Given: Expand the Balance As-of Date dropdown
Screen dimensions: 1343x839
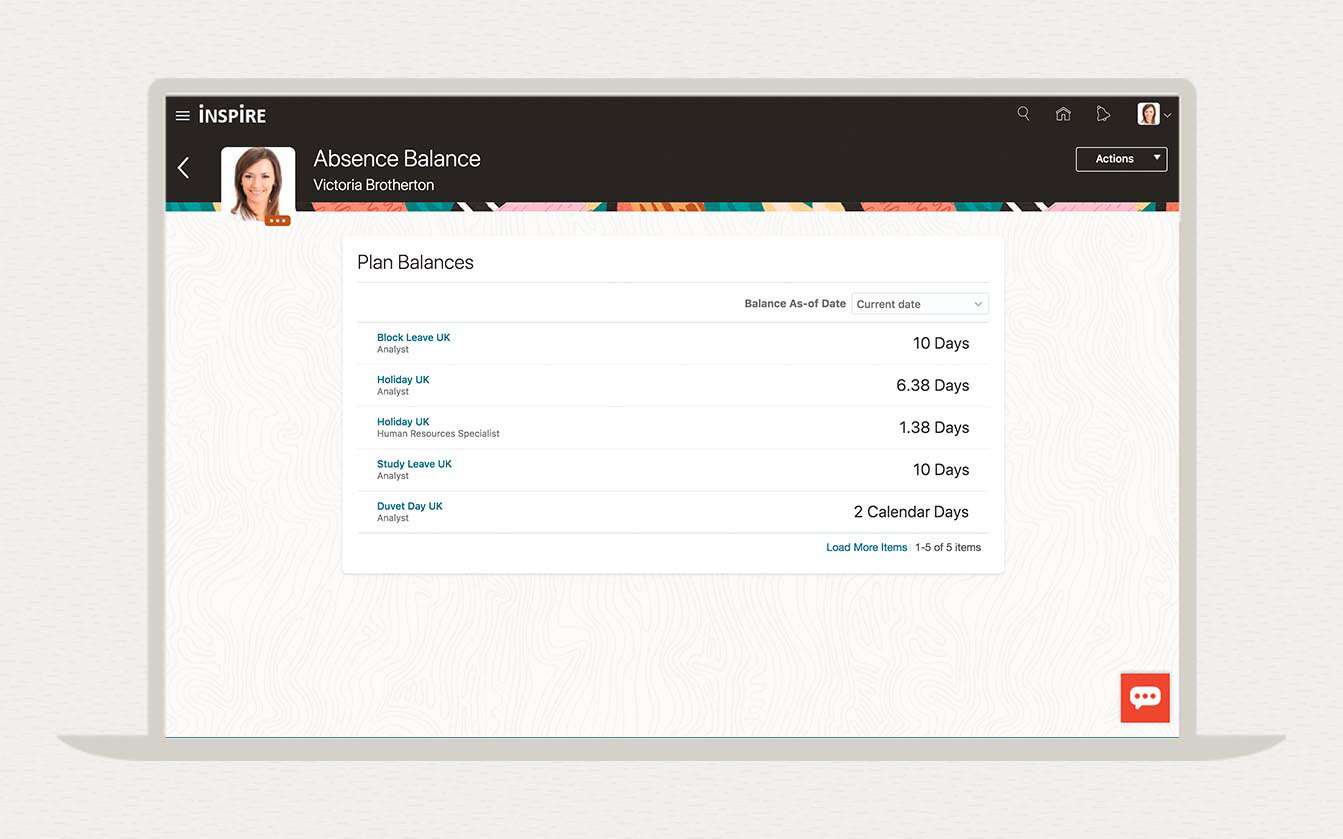Looking at the screenshot, I should click(920, 304).
